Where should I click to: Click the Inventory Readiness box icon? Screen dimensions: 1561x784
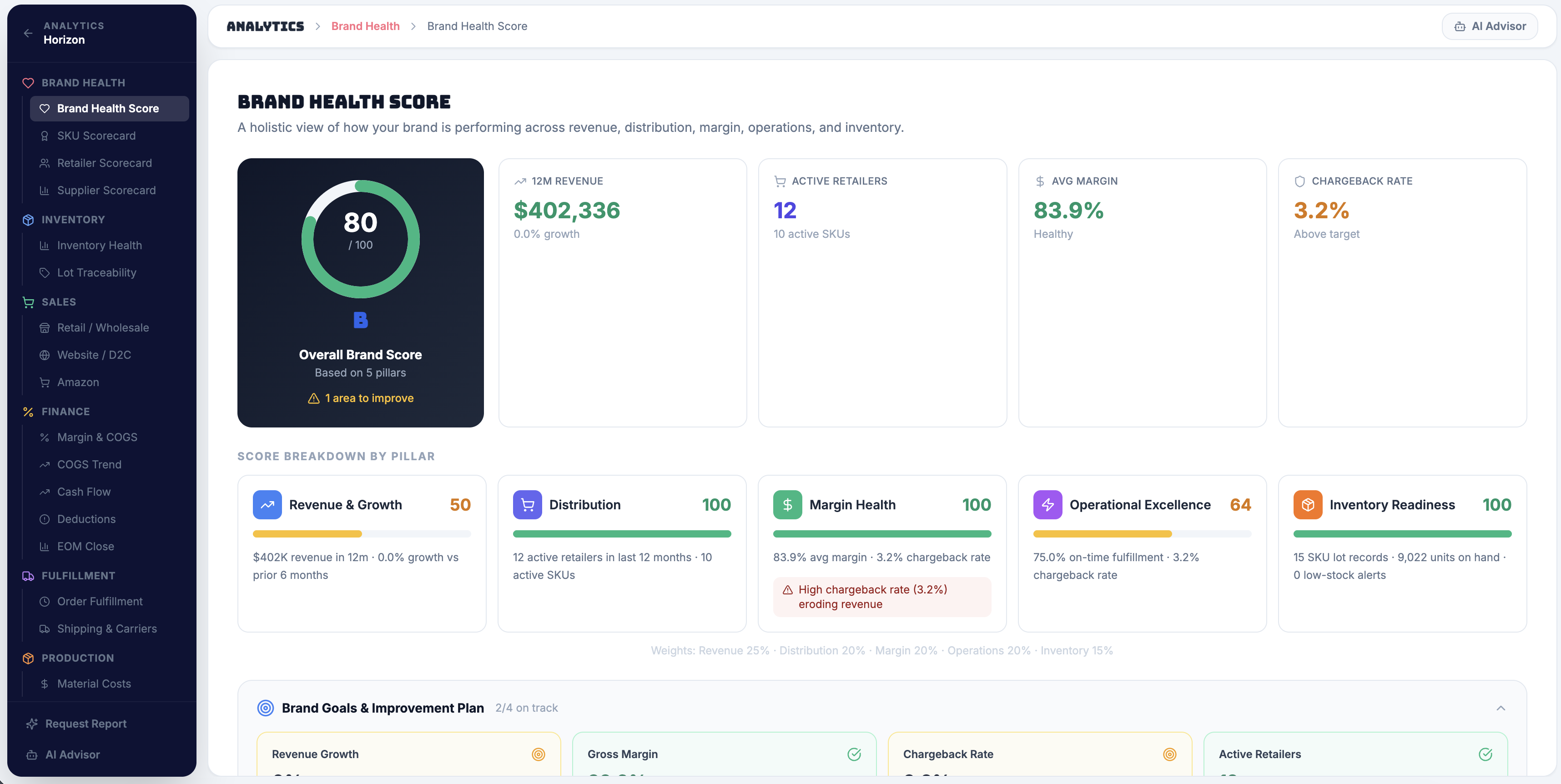(1308, 505)
